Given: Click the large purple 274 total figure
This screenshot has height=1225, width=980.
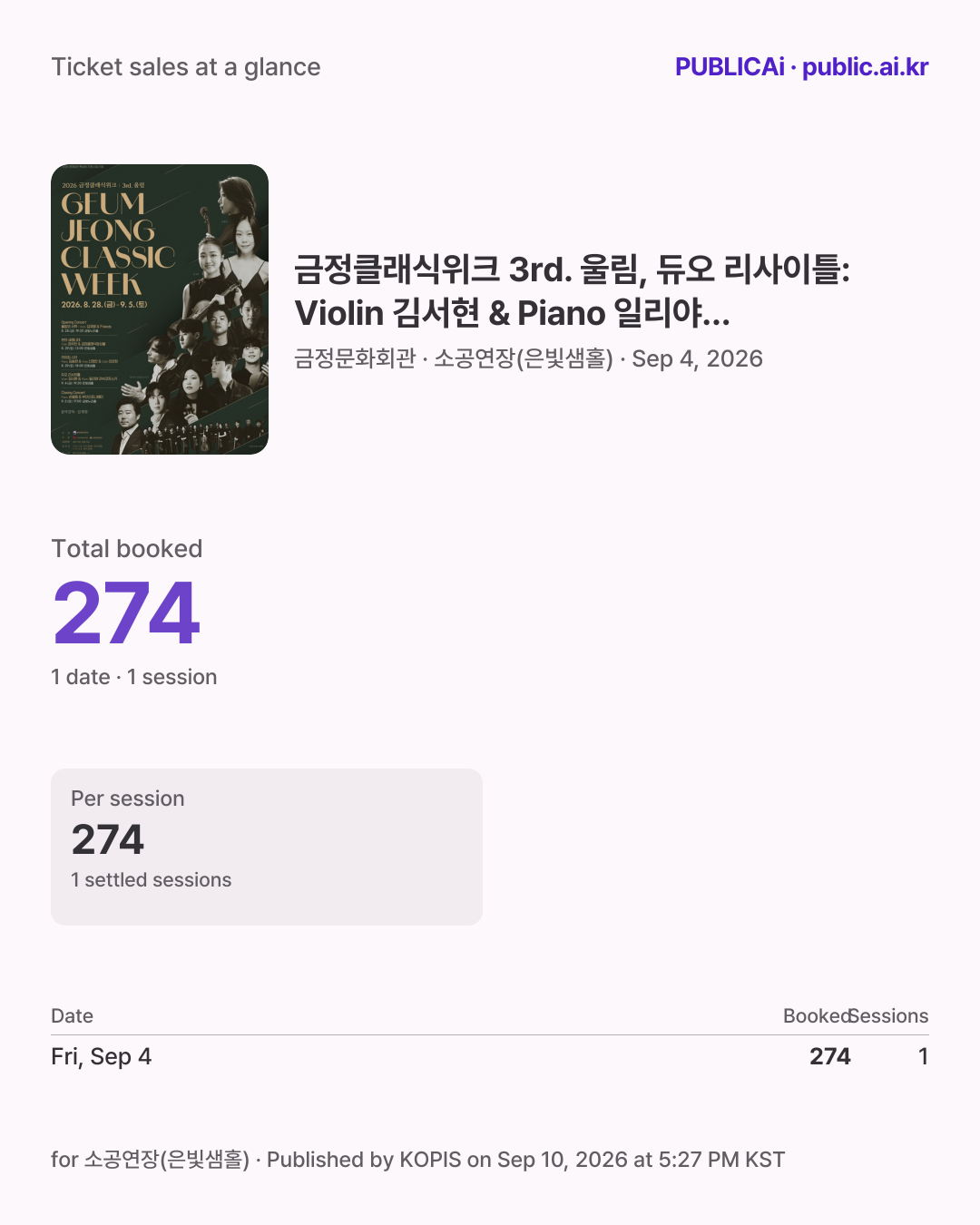Looking at the screenshot, I should [x=126, y=614].
